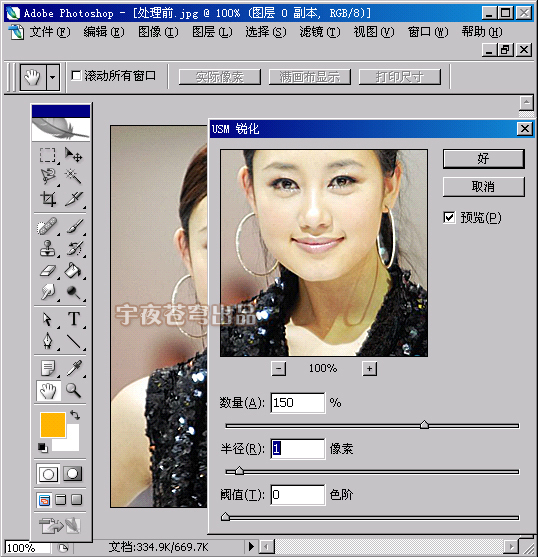This screenshot has height=557, width=538.
Task: Confirm sharpening with the 好 button
Action: tap(483, 158)
